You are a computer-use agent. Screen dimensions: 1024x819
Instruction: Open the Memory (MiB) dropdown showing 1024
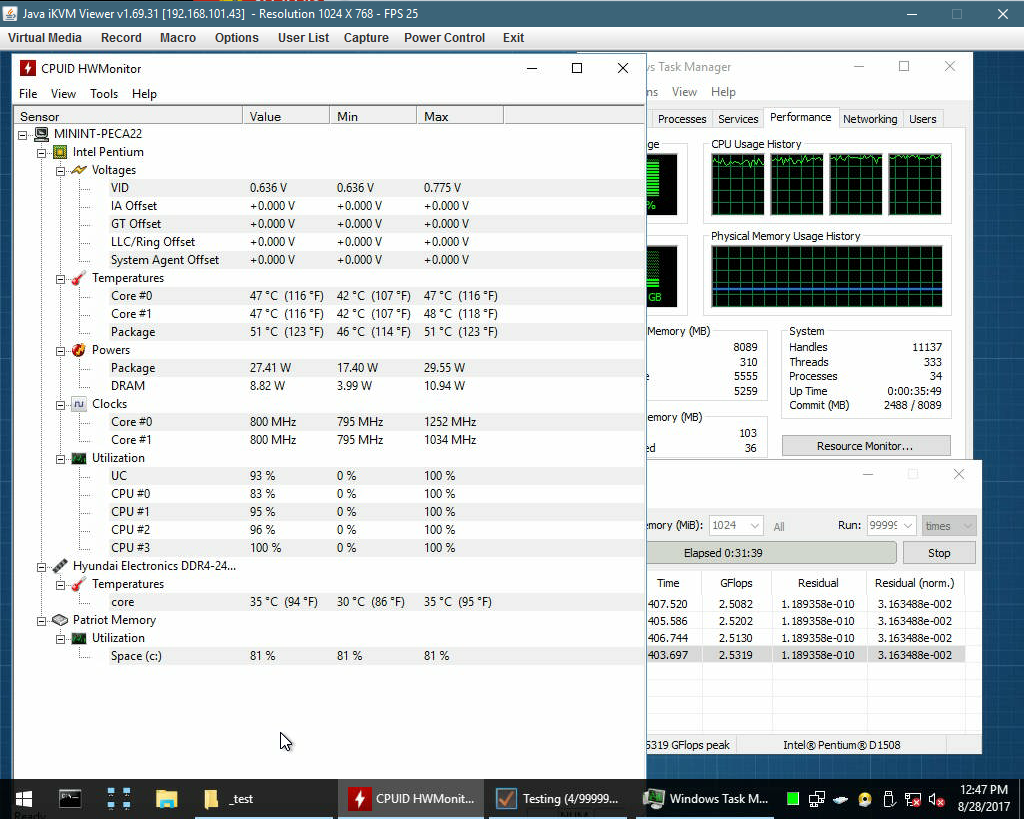coord(736,526)
